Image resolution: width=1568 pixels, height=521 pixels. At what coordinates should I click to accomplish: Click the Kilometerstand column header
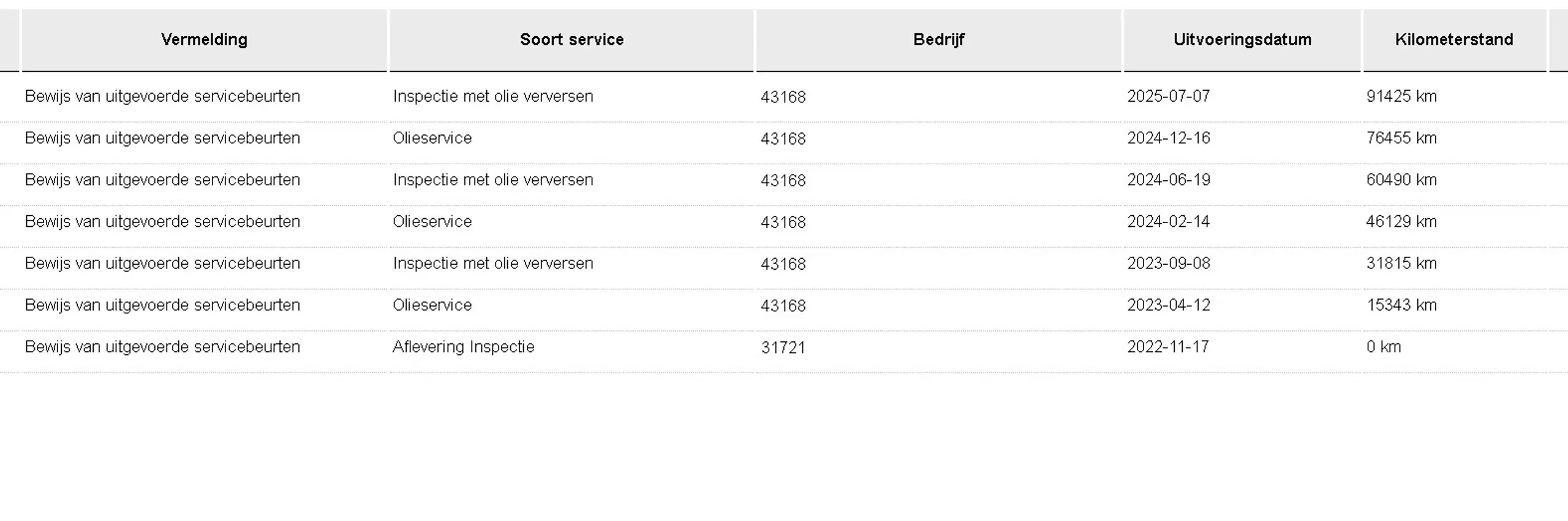click(x=1454, y=40)
